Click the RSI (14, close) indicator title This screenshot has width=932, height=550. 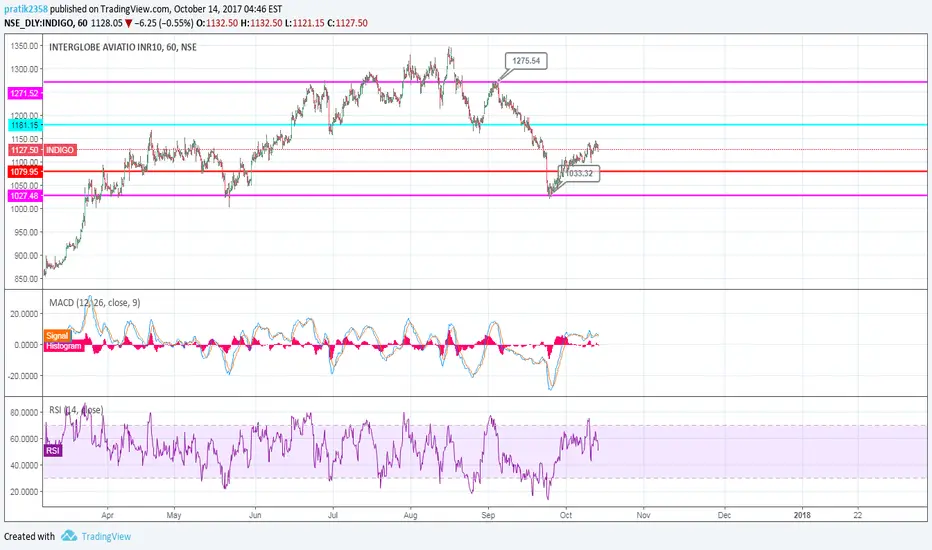tap(76, 410)
